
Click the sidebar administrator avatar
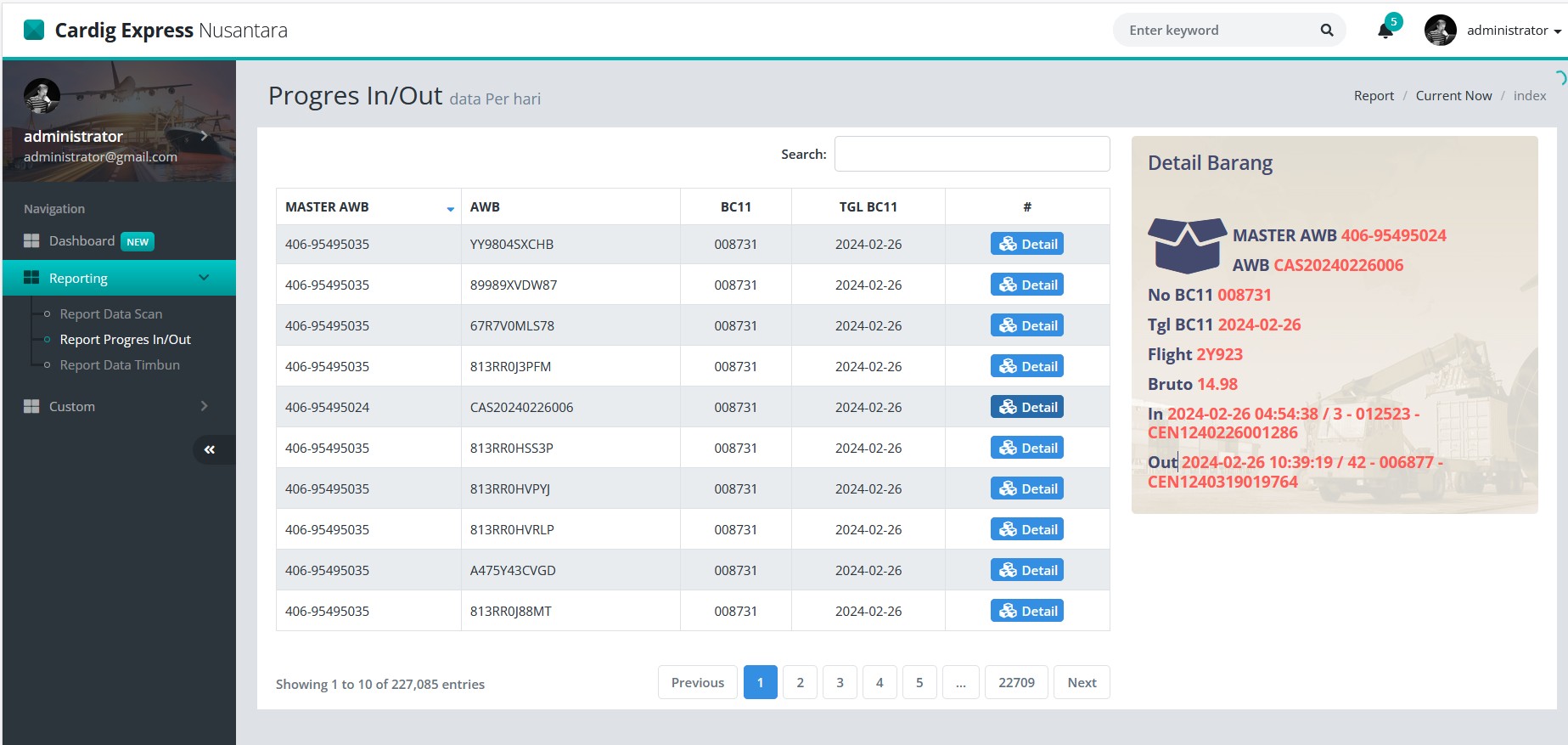pyautogui.click(x=42, y=96)
